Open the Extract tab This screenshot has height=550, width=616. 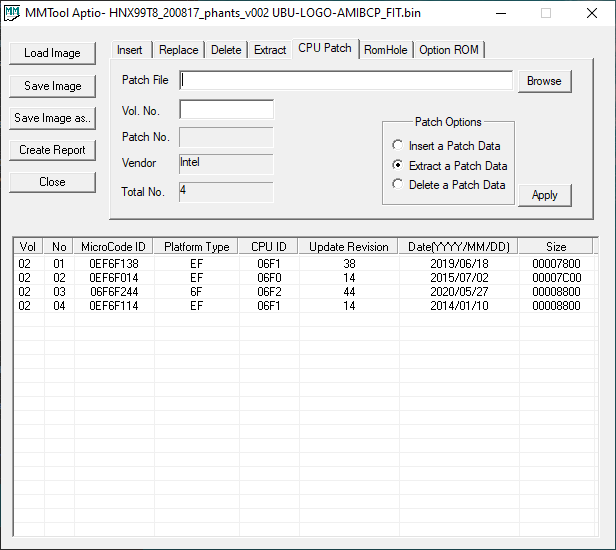point(270,50)
